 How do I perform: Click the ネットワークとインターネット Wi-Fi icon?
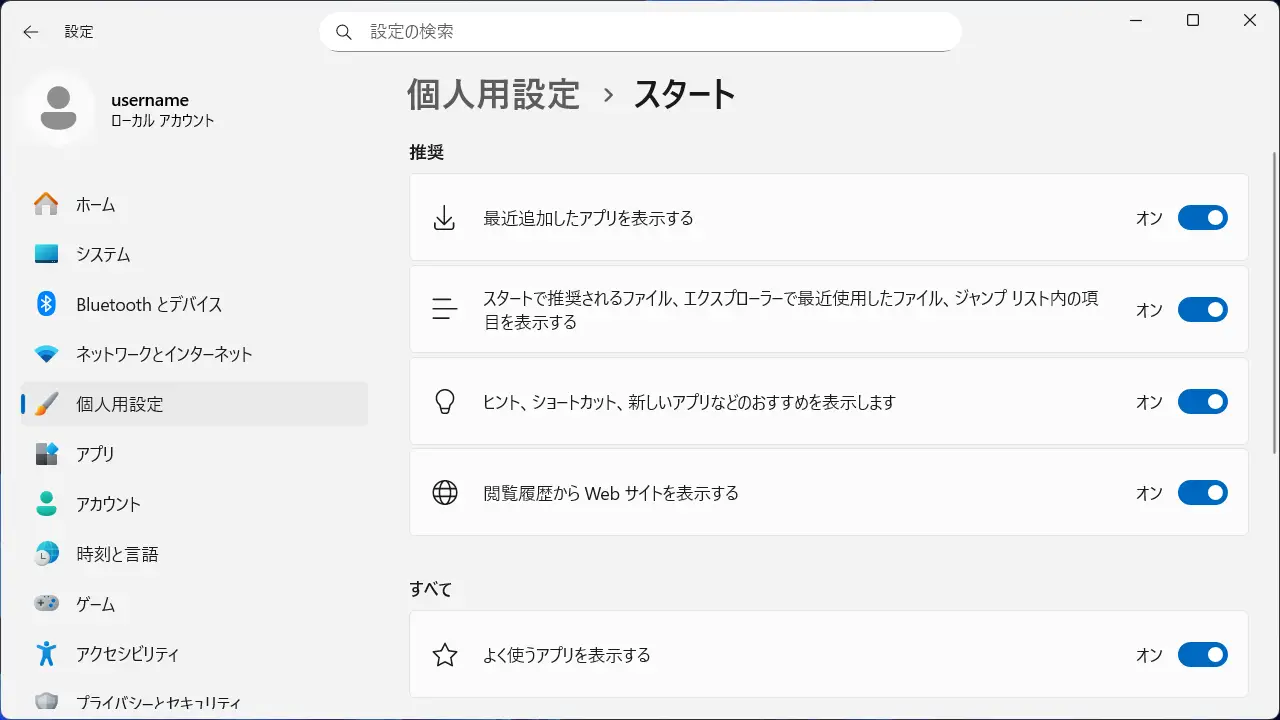[46, 354]
